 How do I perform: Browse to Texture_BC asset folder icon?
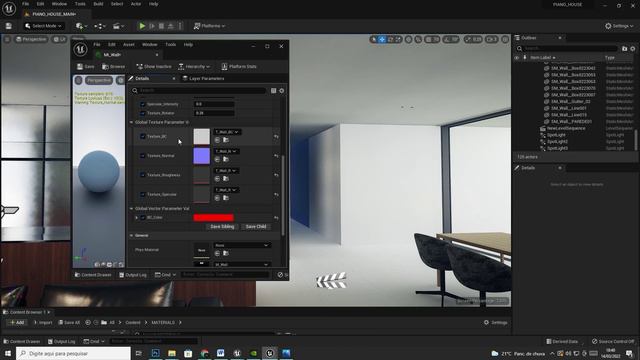(226, 140)
